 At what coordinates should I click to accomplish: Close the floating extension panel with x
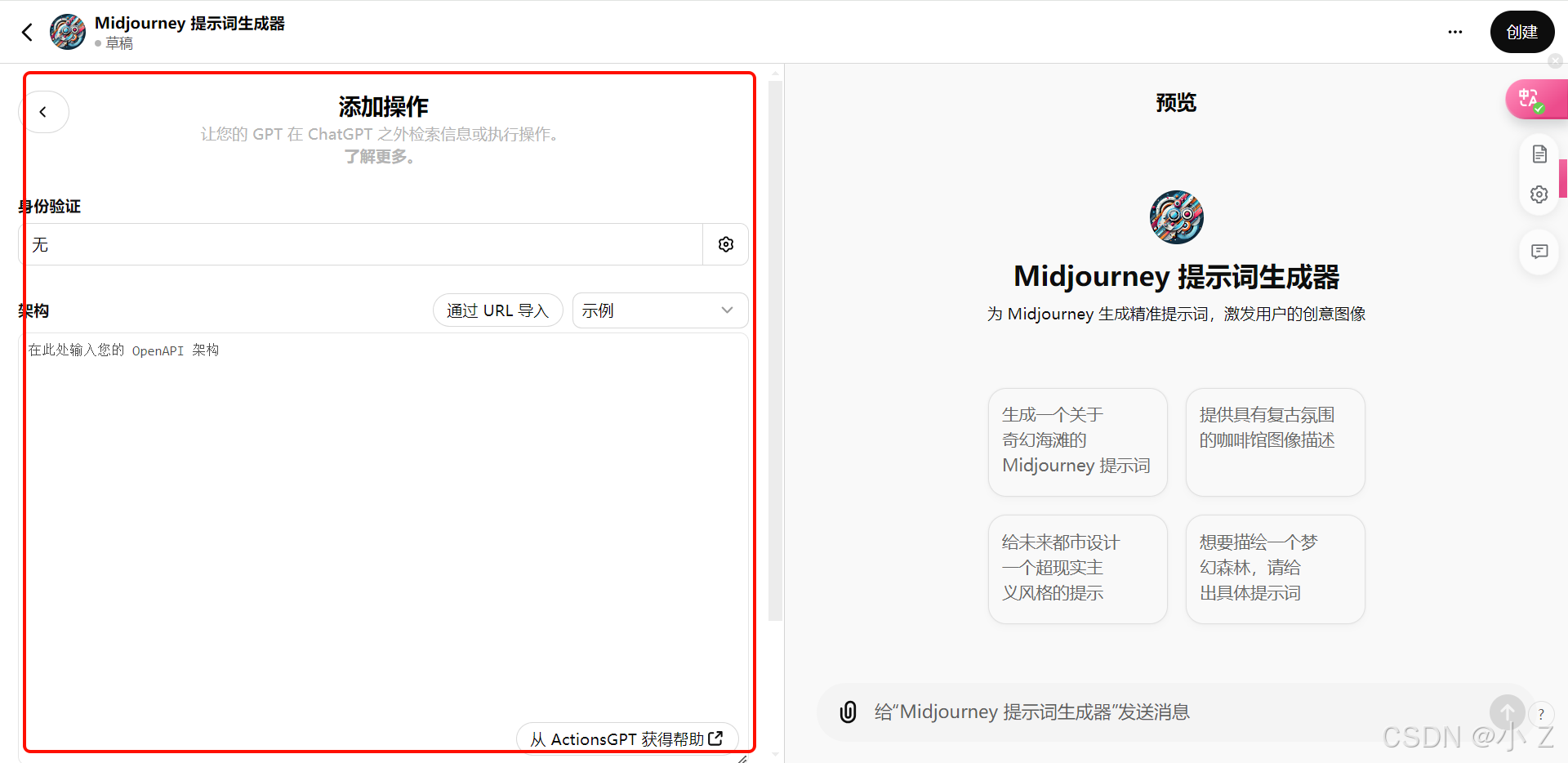[x=1556, y=60]
